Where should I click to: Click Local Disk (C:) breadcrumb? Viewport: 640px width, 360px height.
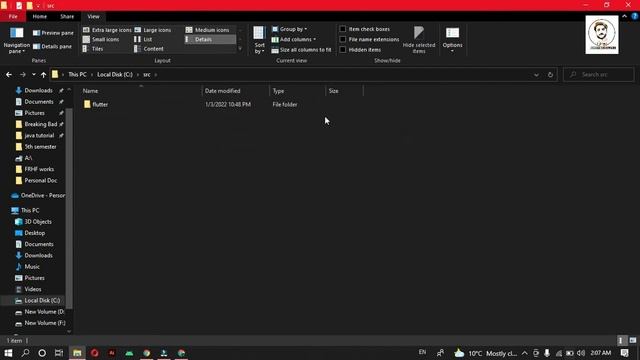[x=115, y=75]
